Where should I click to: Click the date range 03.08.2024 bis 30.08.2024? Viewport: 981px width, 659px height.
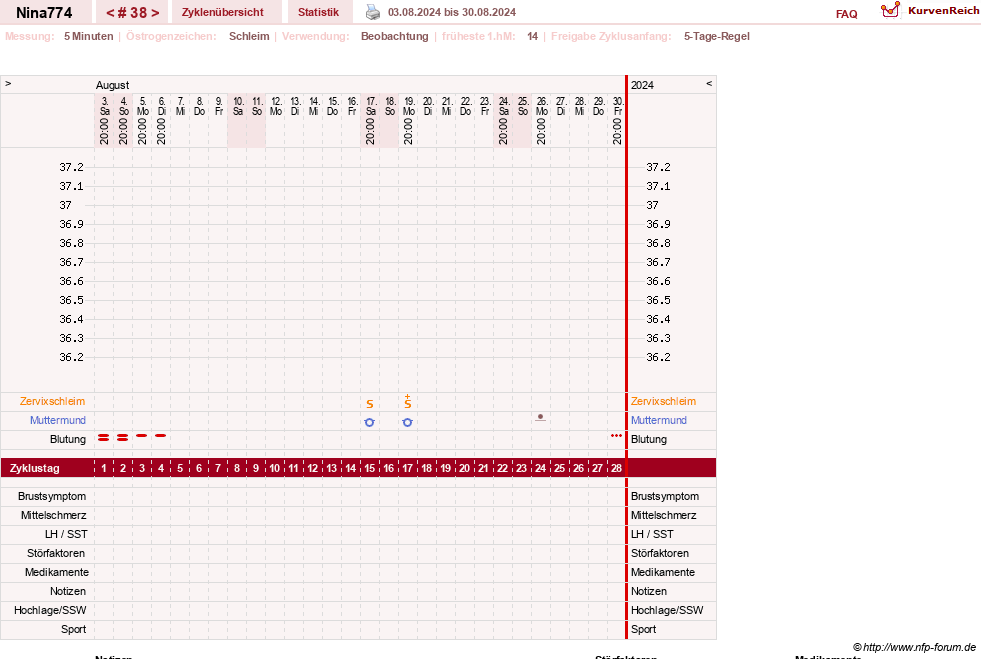(x=452, y=12)
